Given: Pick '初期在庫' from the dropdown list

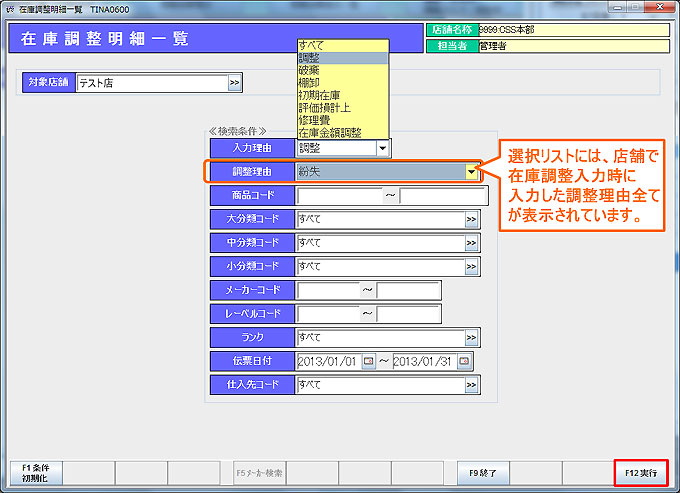Looking at the screenshot, I should tap(343, 95).
